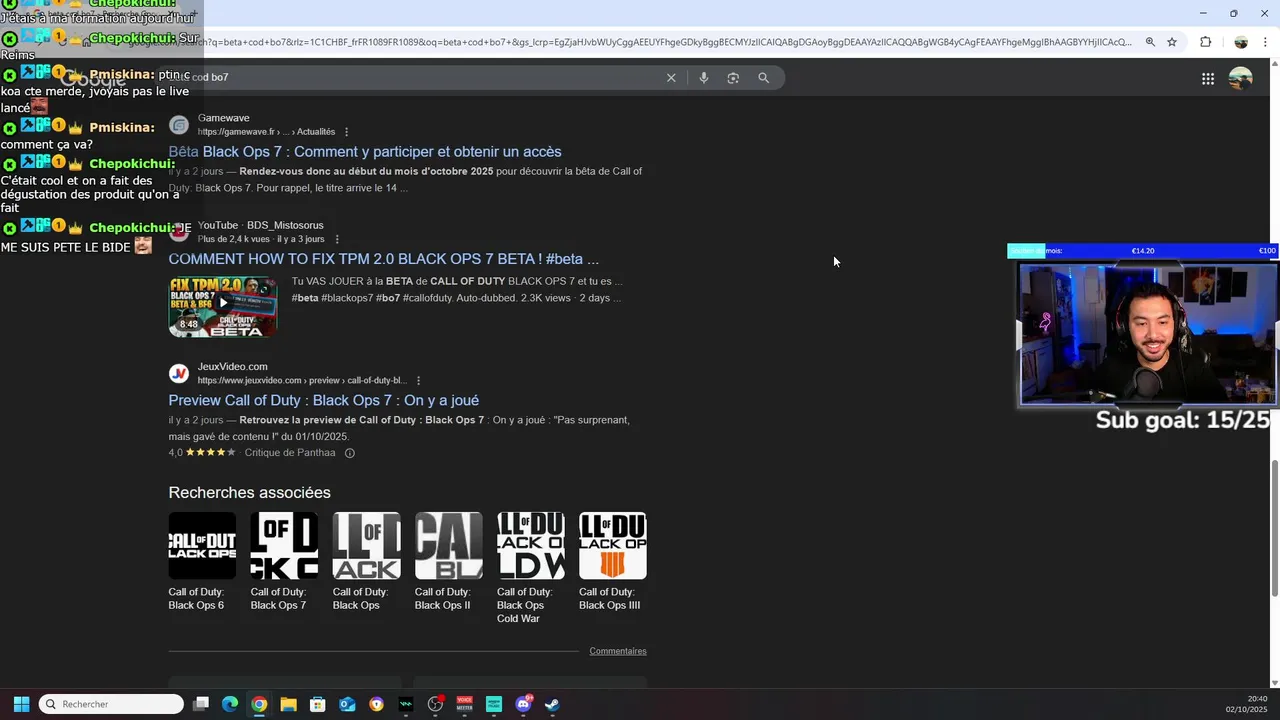Open the Brave-like lion icon in taskbar

point(376,704)
